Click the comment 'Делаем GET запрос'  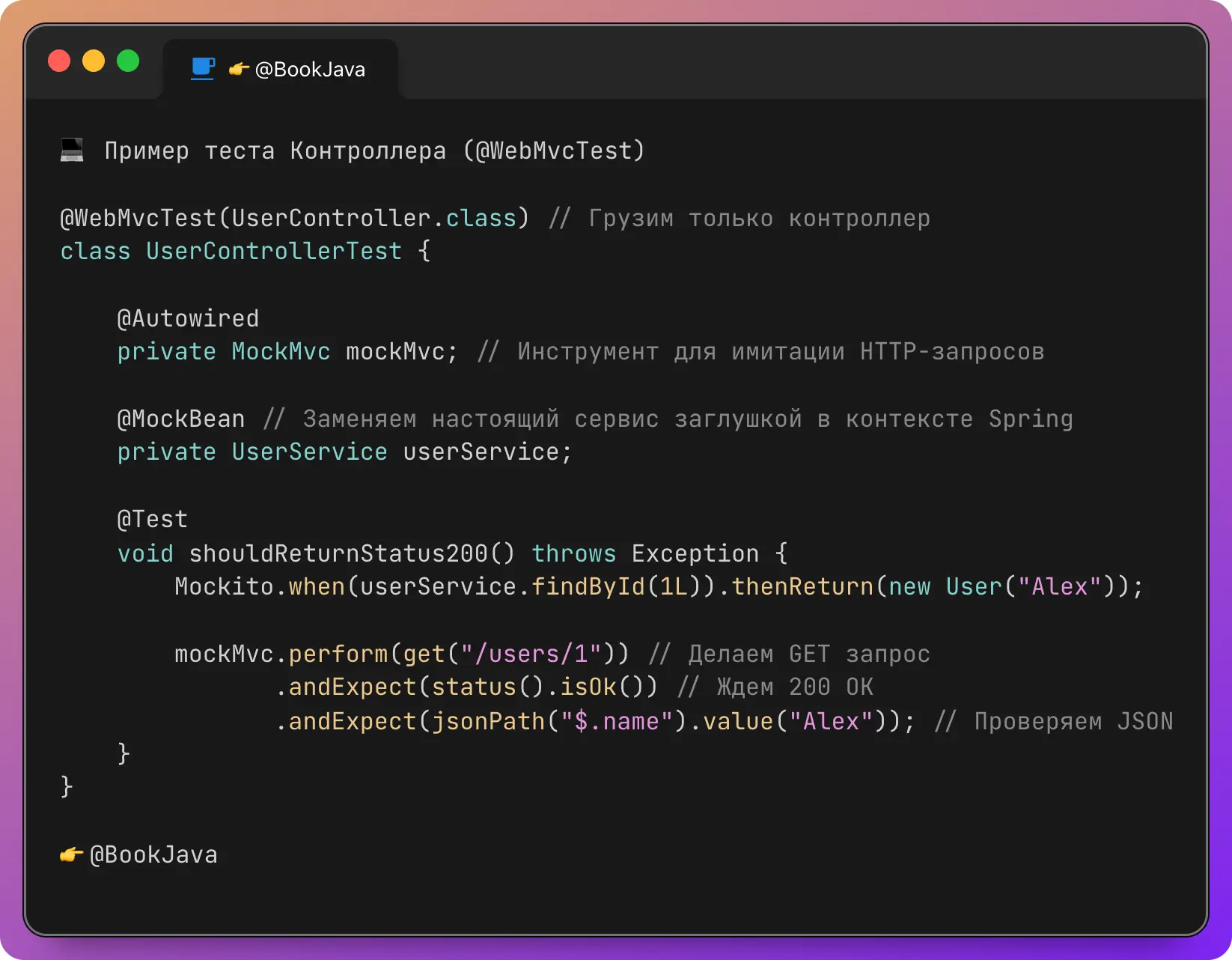tap(809, 654)
